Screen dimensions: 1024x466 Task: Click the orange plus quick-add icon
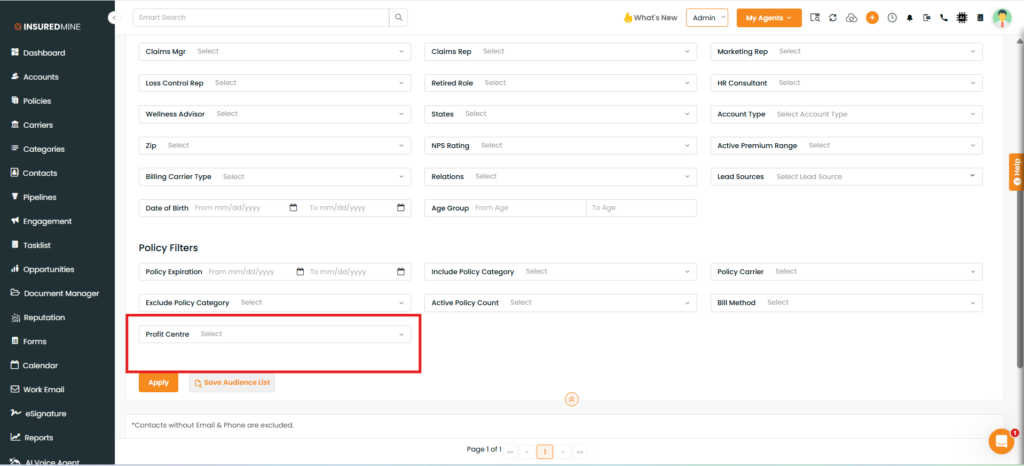click(x=872, y=18)
